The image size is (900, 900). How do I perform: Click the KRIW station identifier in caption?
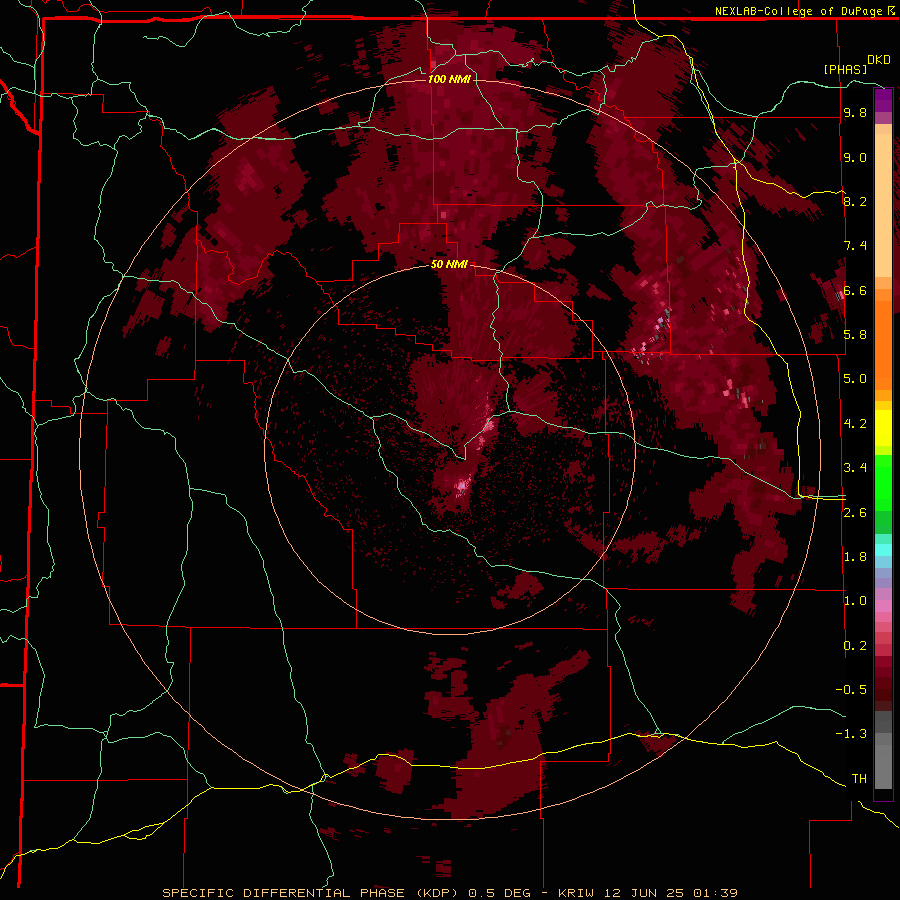coord(578,893)
